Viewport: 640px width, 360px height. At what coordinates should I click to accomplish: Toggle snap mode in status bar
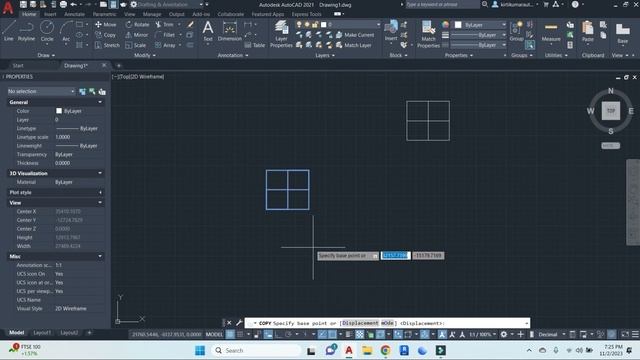(x=240, y=334)
